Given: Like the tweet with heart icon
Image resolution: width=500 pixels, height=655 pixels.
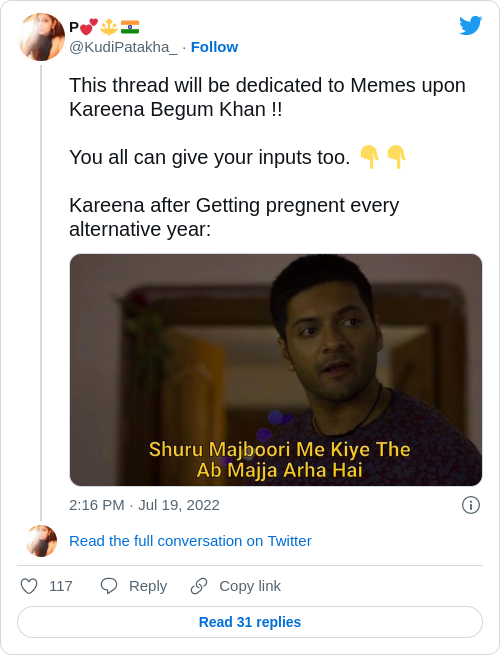Looking at the screenshot, I should point(29,586).
